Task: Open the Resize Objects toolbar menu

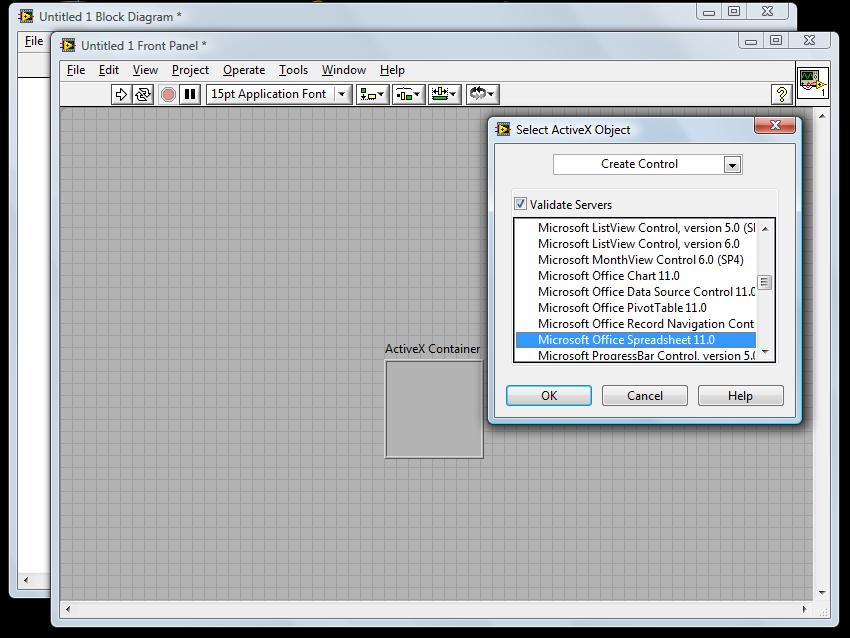Action: click(445, 94)
